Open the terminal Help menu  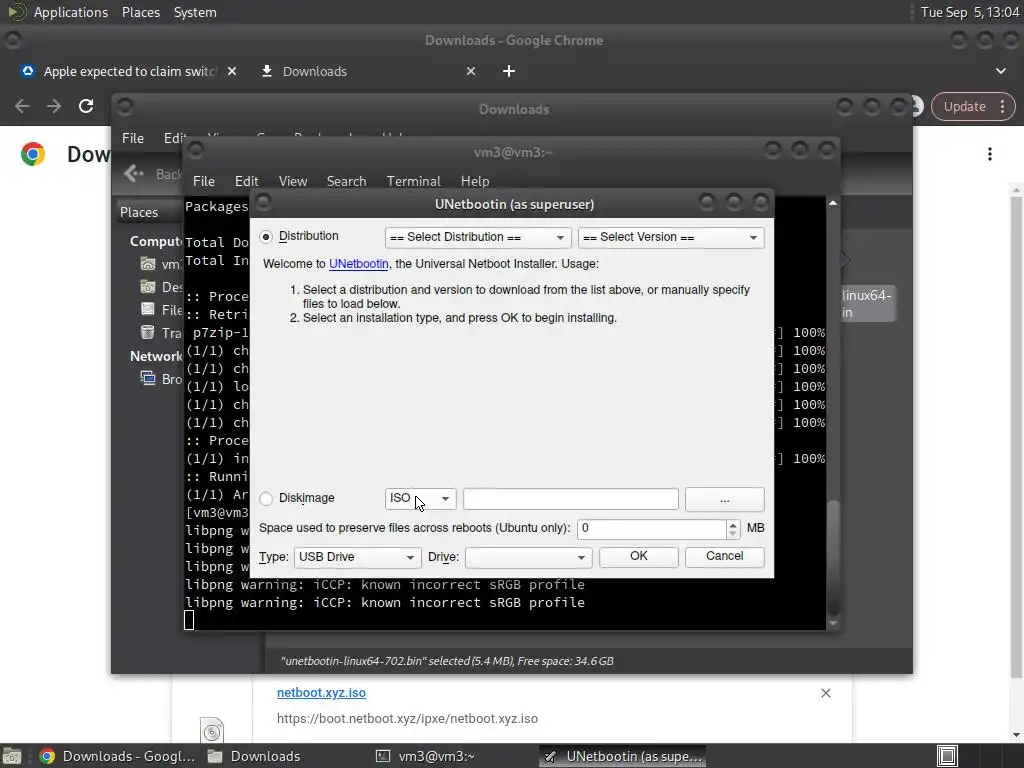pos(475,181)
